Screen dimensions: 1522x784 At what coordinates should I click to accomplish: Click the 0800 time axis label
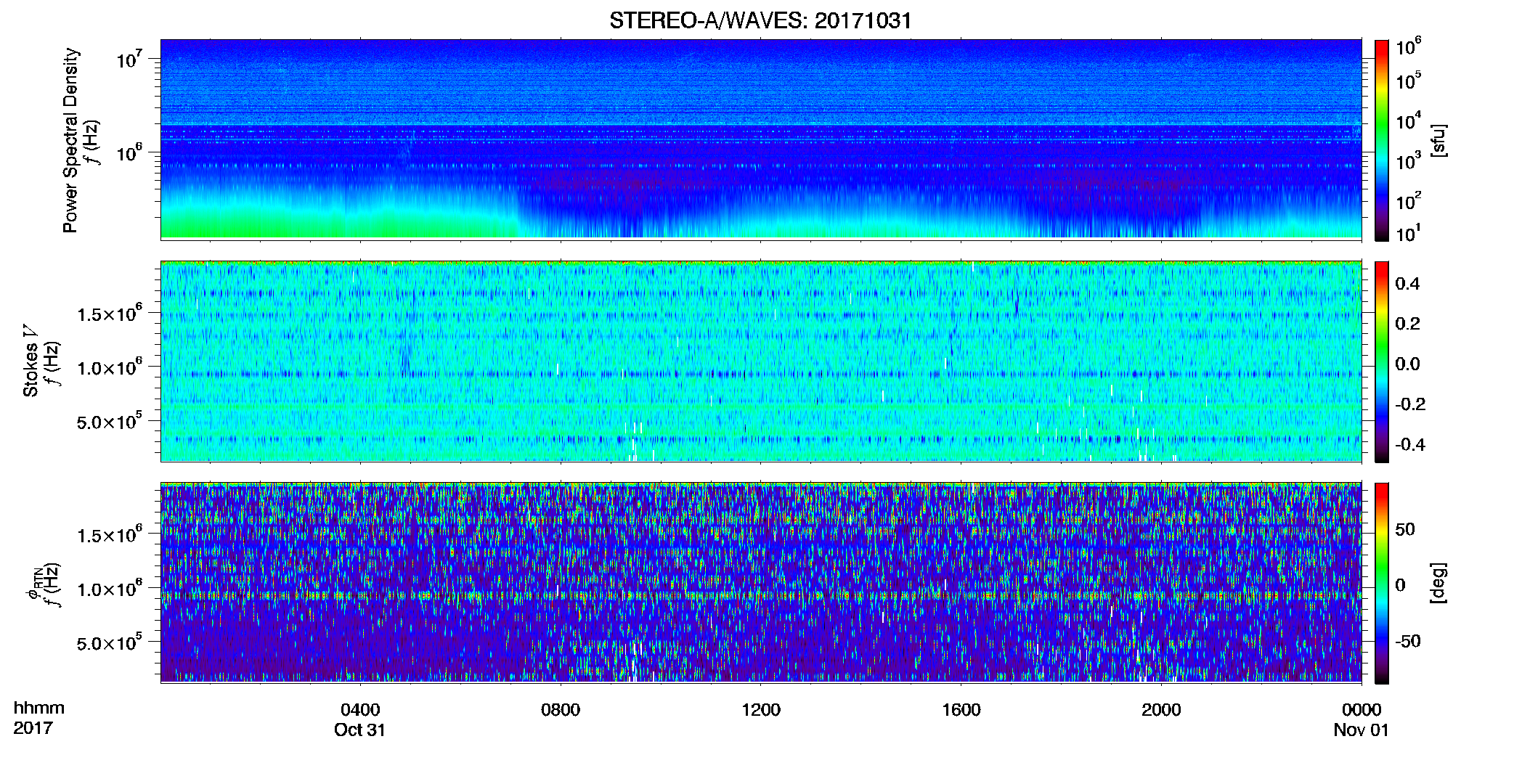click(x=561, y=710)
